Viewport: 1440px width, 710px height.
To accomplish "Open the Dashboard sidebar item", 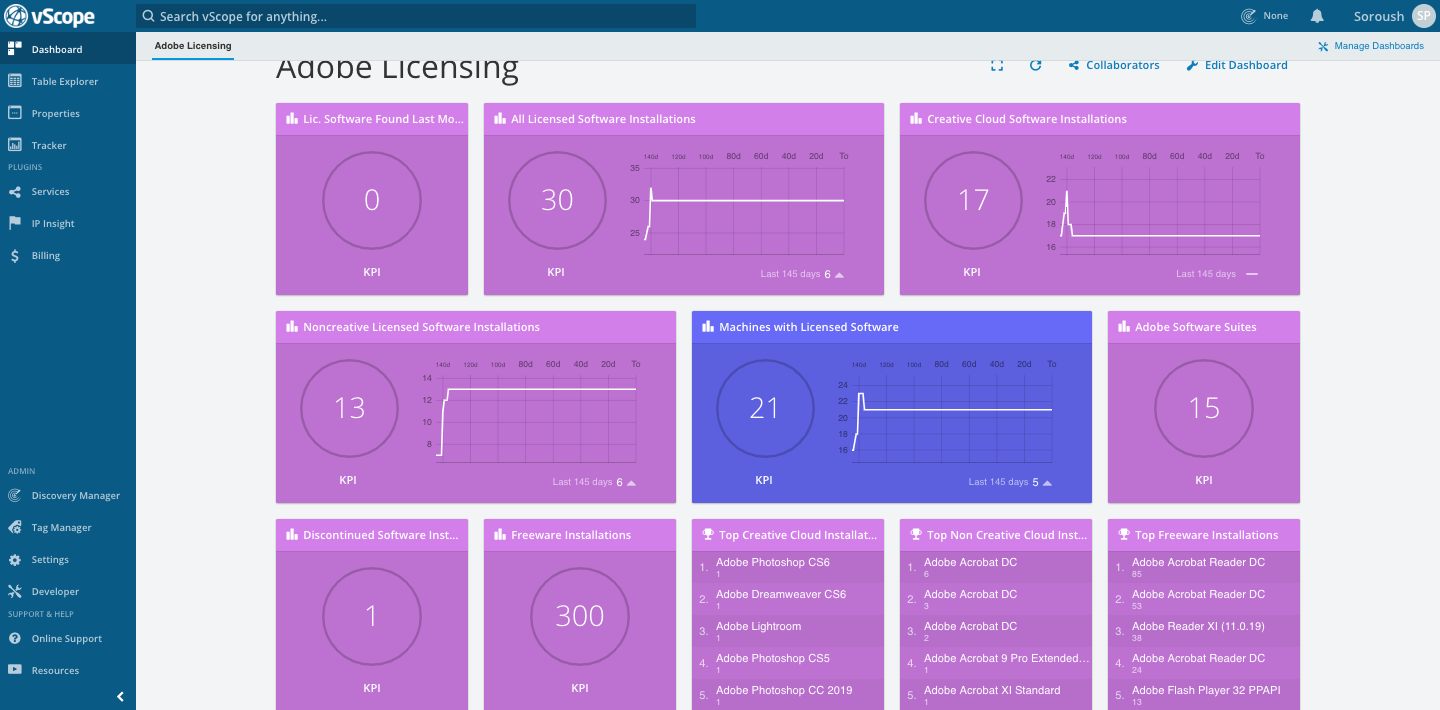I will [x=68, y=49].
